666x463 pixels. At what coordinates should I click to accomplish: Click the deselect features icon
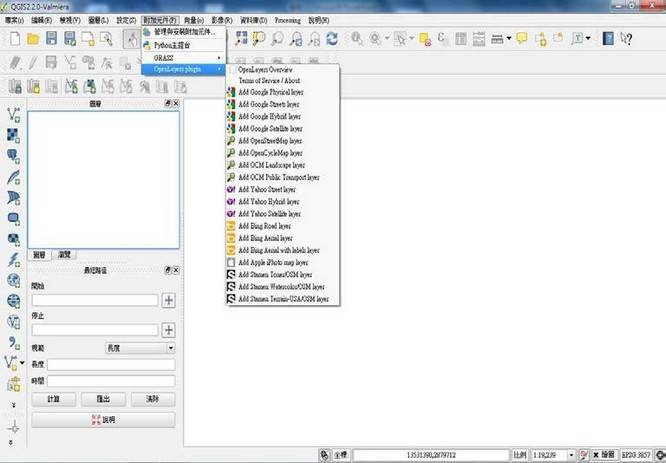pyautogui.click(x=425, y=39)
